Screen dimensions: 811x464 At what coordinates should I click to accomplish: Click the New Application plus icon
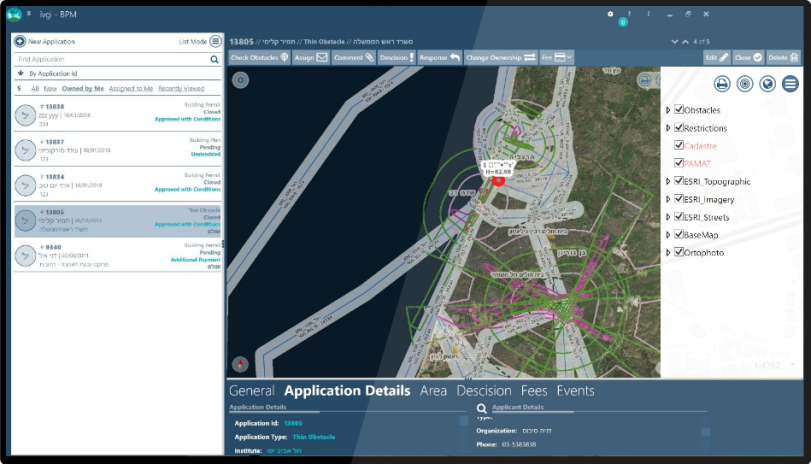(20, 42)
